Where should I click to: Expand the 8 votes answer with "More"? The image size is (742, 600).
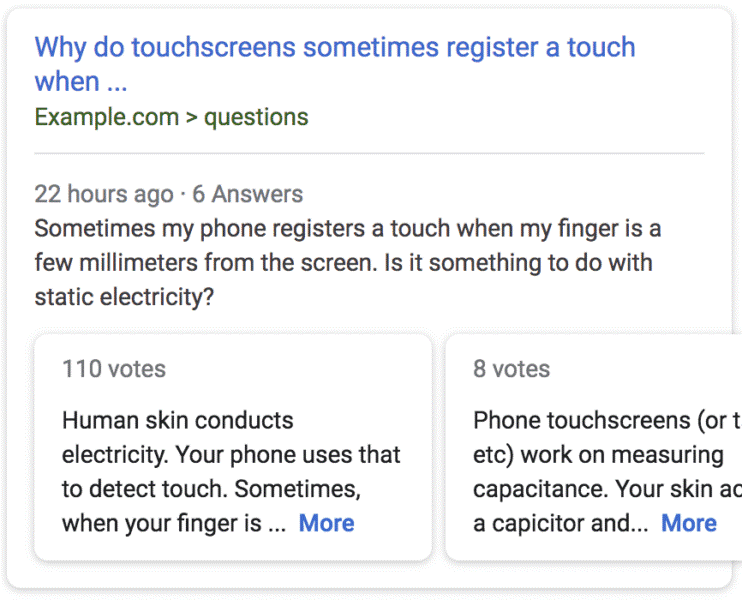click(689, 523)
